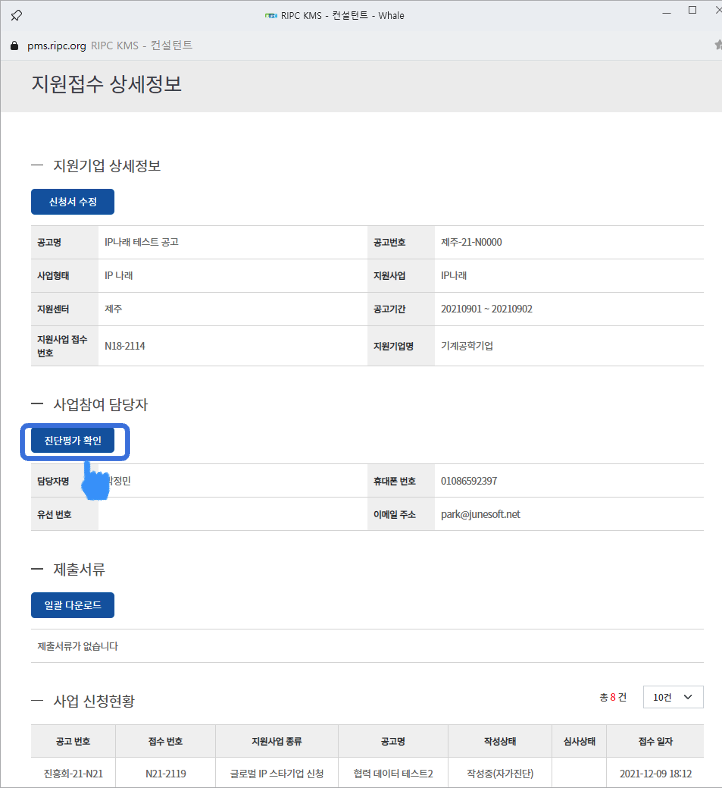Click the 일괄 다운로드 button
Viewport: 722px width, 788px height.
coord(73,605)
